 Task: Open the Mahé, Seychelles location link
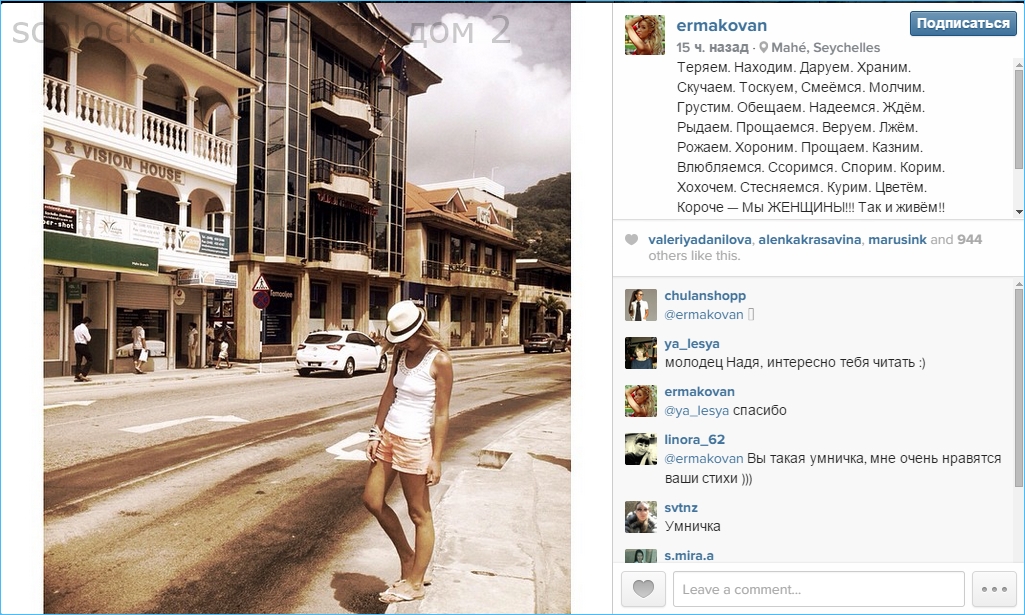[825, 48]
